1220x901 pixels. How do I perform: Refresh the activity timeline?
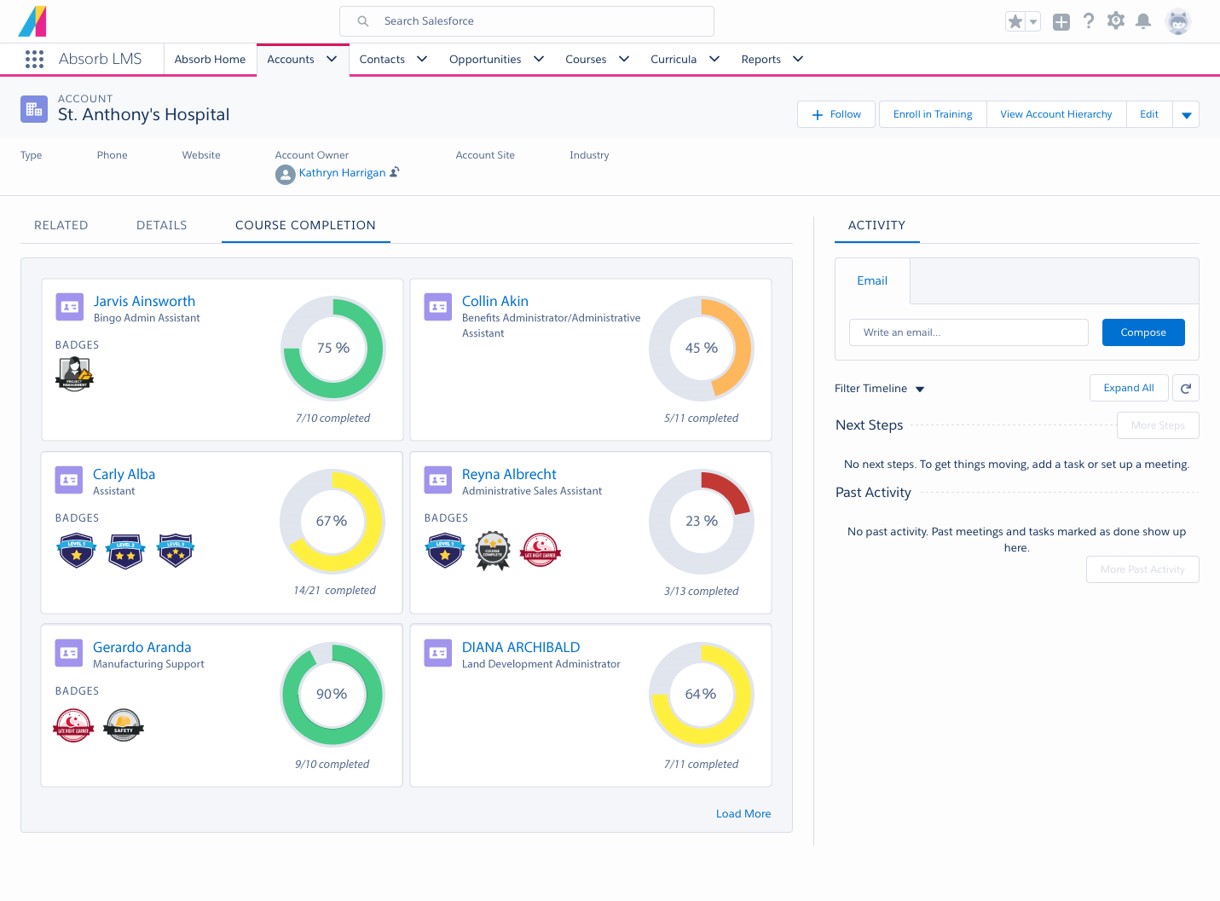coord(1186,388)
